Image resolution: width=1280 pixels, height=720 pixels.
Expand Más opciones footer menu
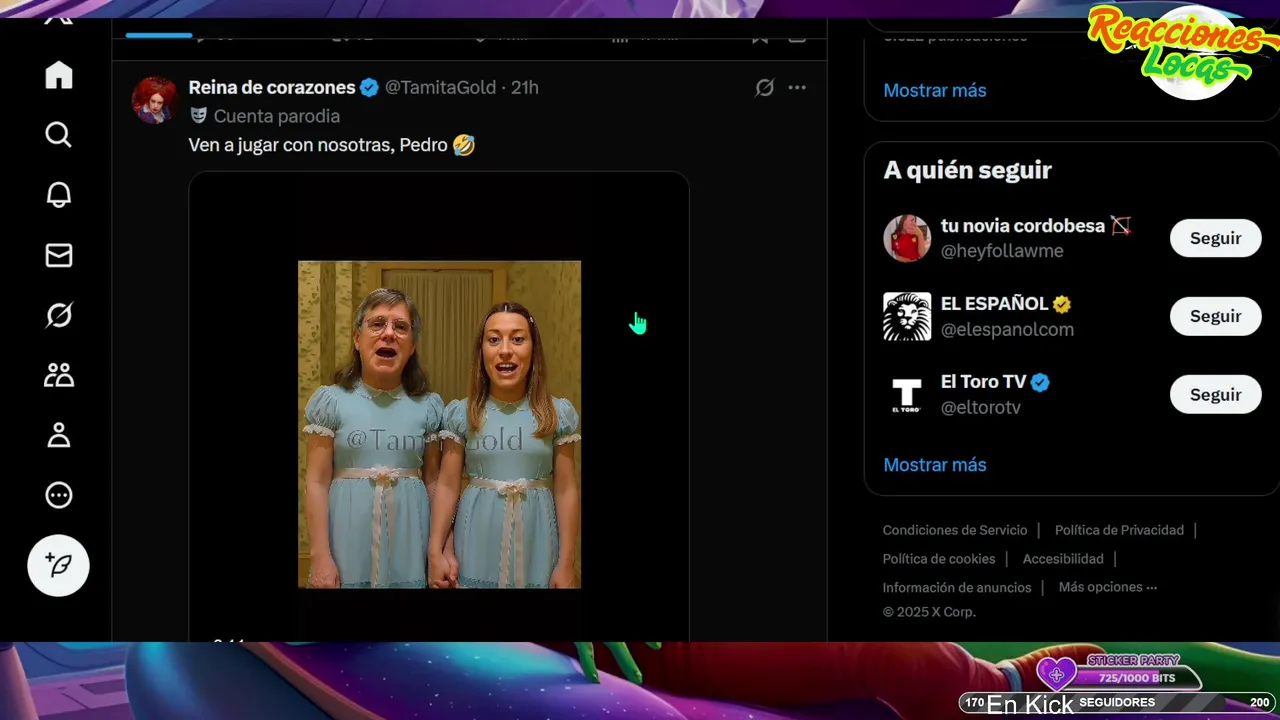coord(1108,587)
